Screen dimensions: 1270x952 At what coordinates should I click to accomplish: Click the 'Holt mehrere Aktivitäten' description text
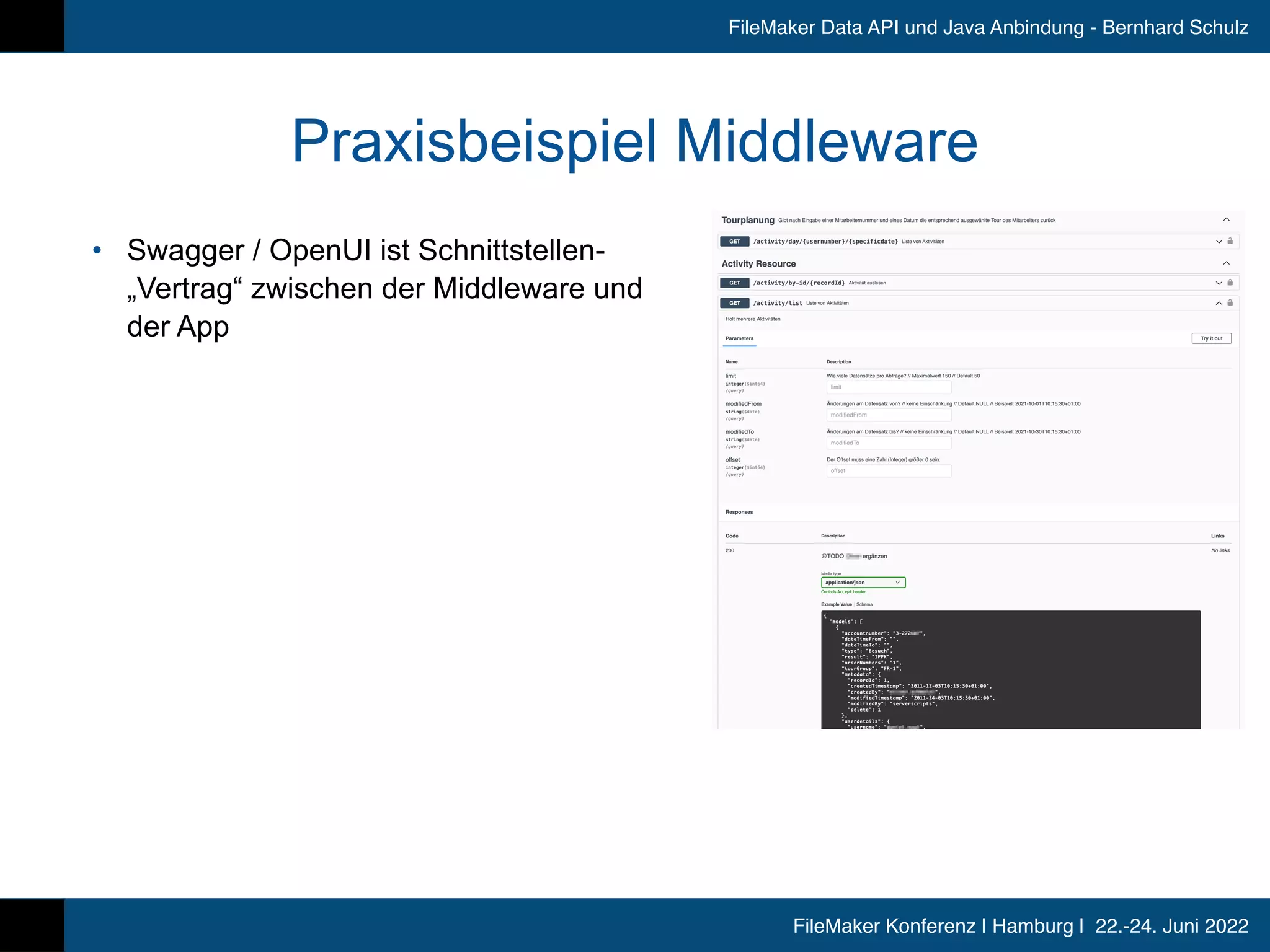click(753, 319)
